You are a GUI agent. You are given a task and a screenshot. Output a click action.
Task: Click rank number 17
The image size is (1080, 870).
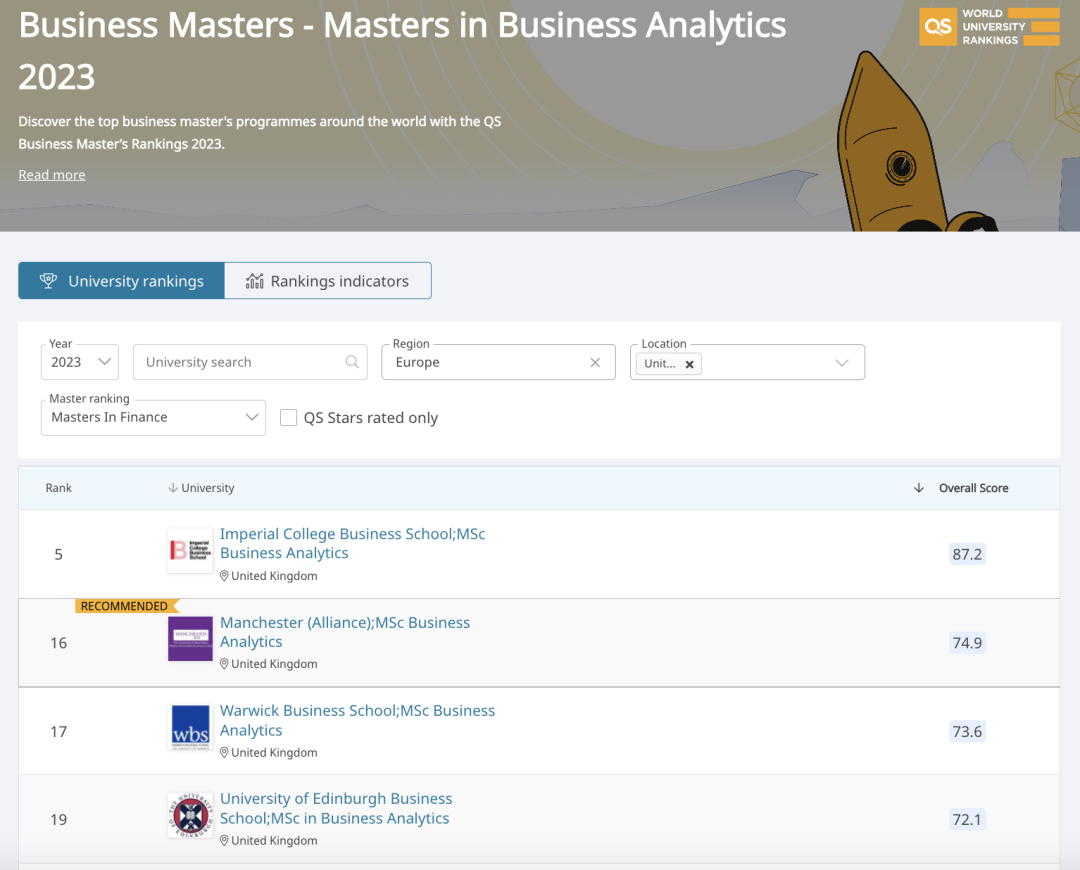pyautogui.click(x=59, y=732)
